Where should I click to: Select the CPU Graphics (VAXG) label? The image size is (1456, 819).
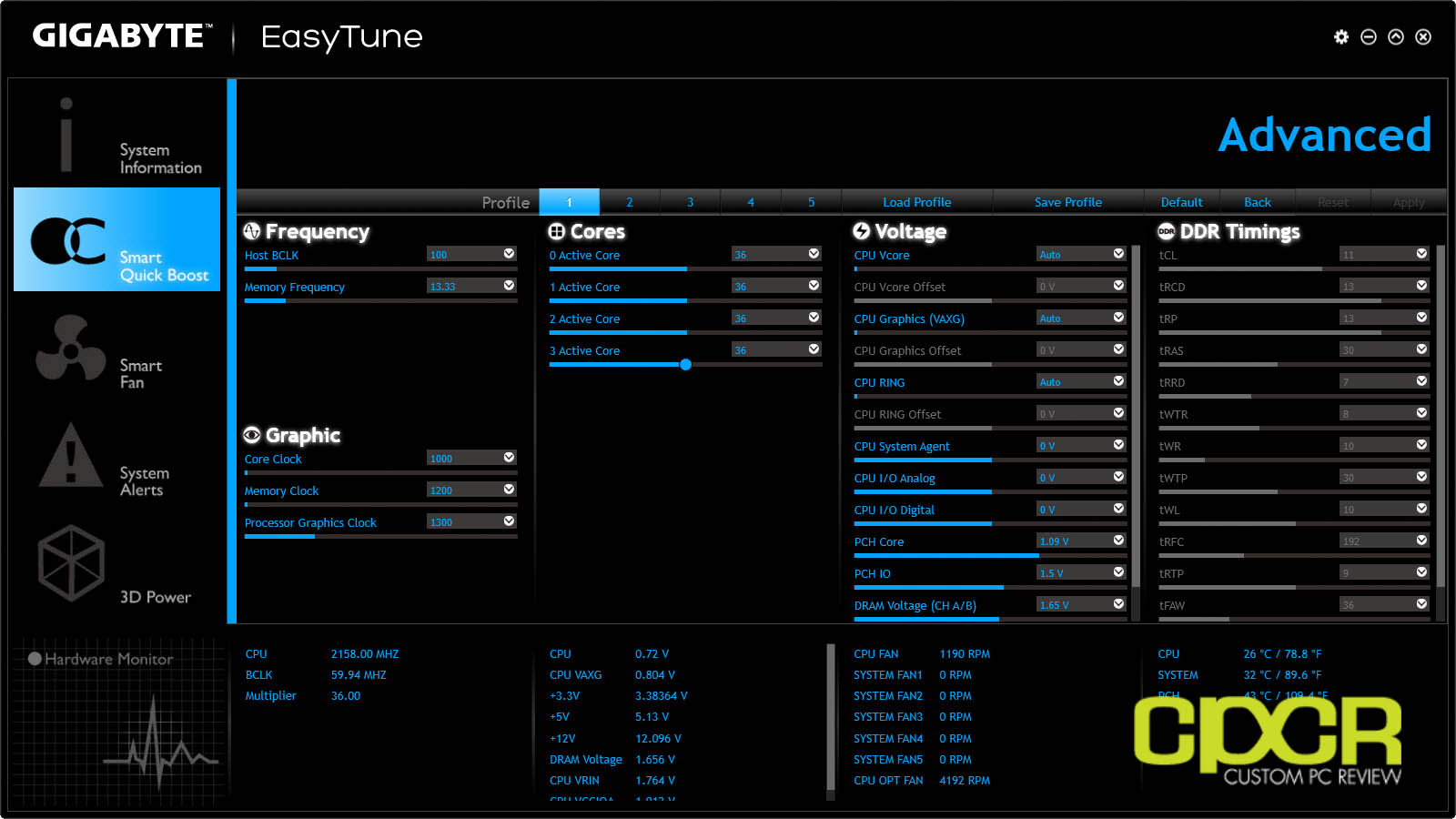(909, 318)
